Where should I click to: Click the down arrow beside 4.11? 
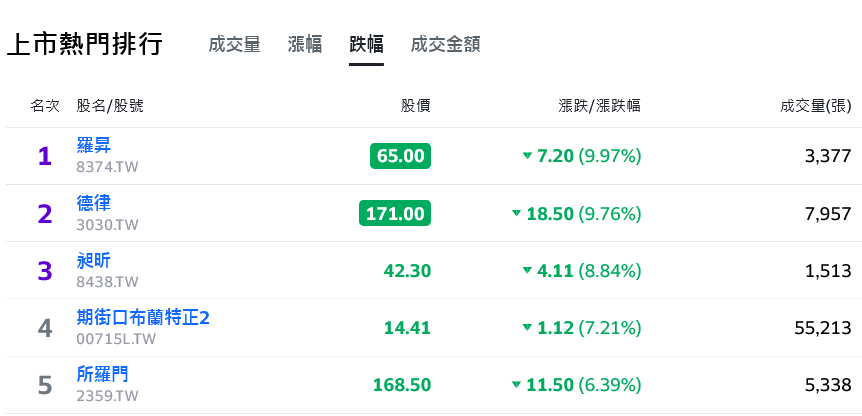(527, 270)
